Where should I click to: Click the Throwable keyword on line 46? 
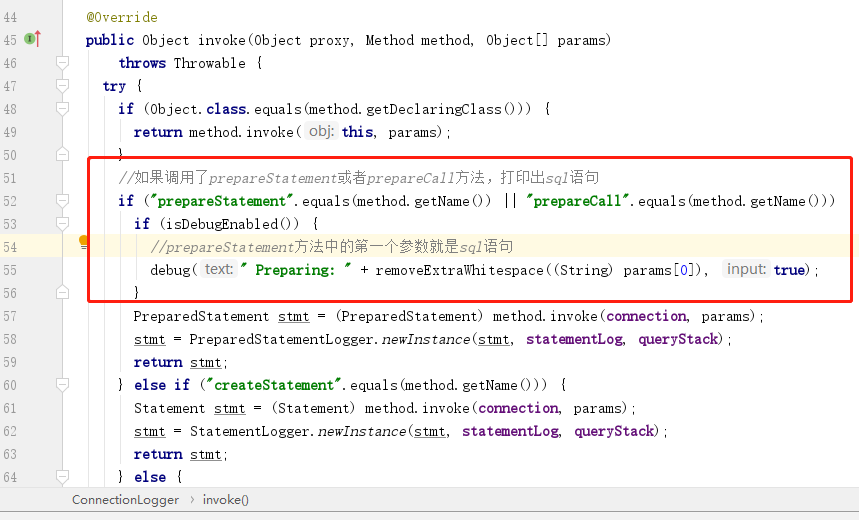point(210,63)
